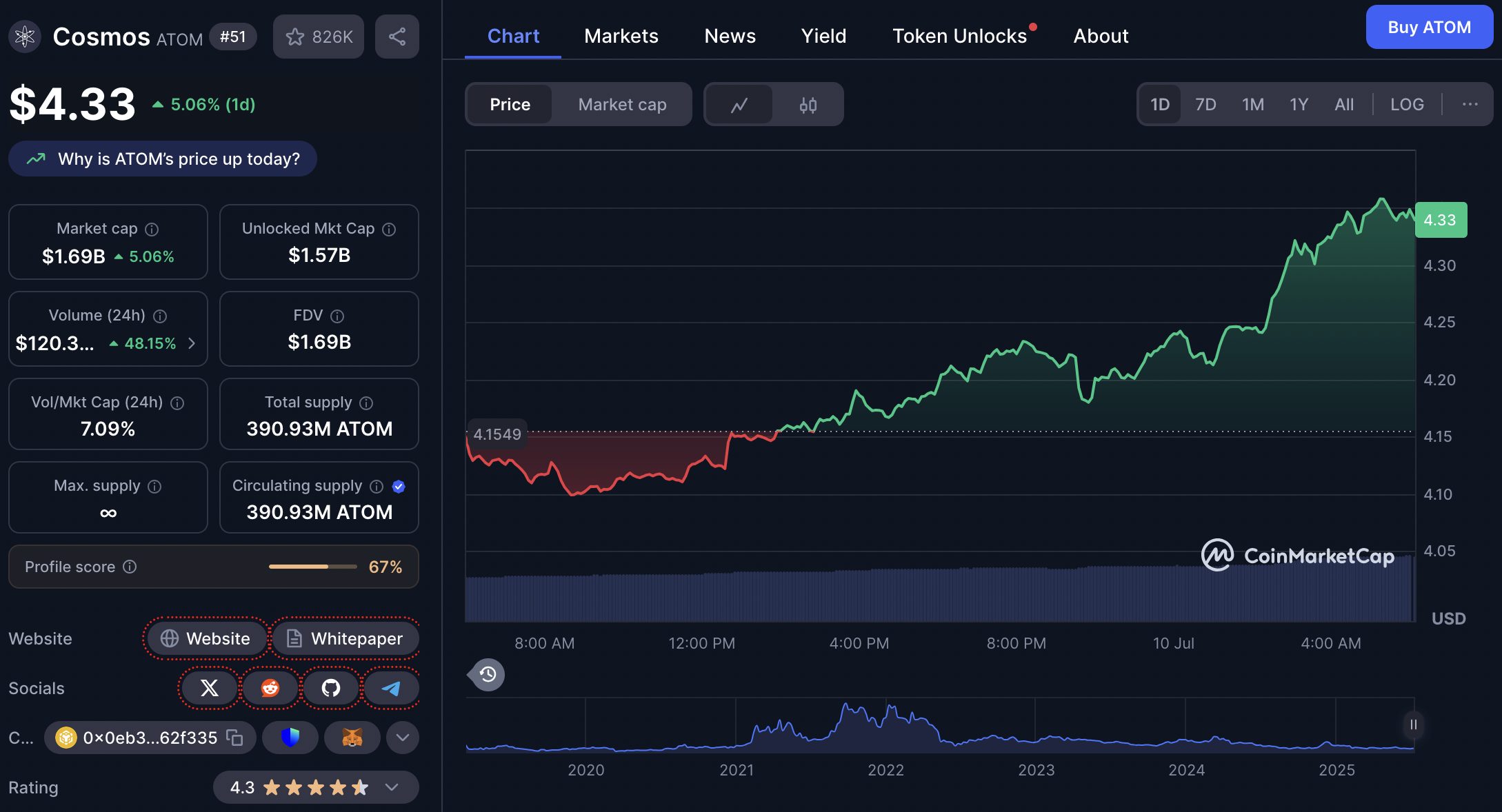Click the 390.93M ATOM total supply value
1502x812 pixels.
coord(319,429)
